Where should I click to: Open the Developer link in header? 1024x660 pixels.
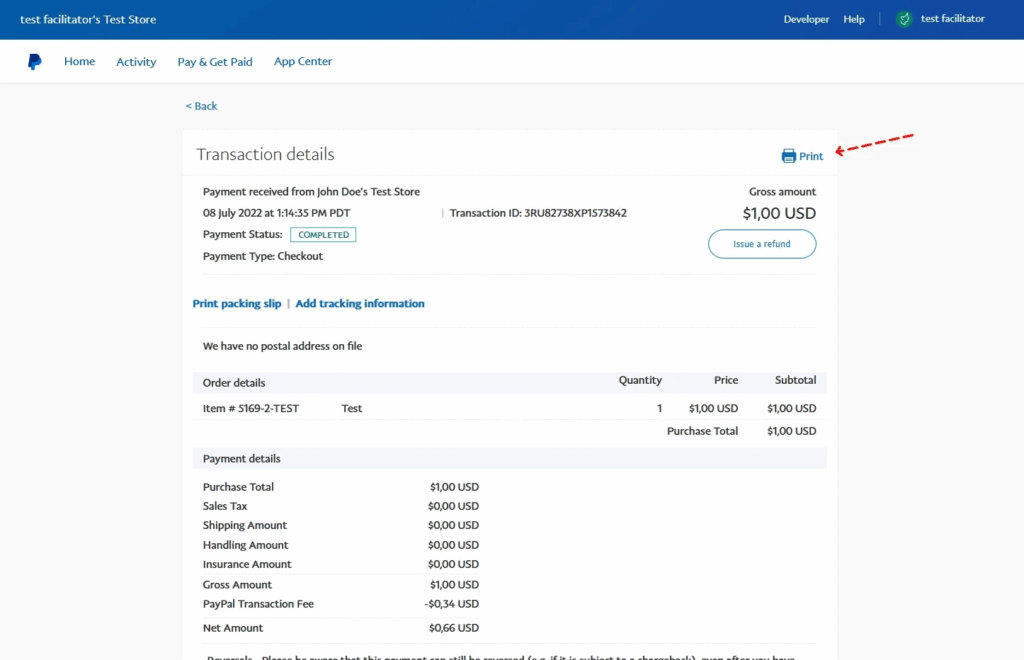(x=806, y=19)
